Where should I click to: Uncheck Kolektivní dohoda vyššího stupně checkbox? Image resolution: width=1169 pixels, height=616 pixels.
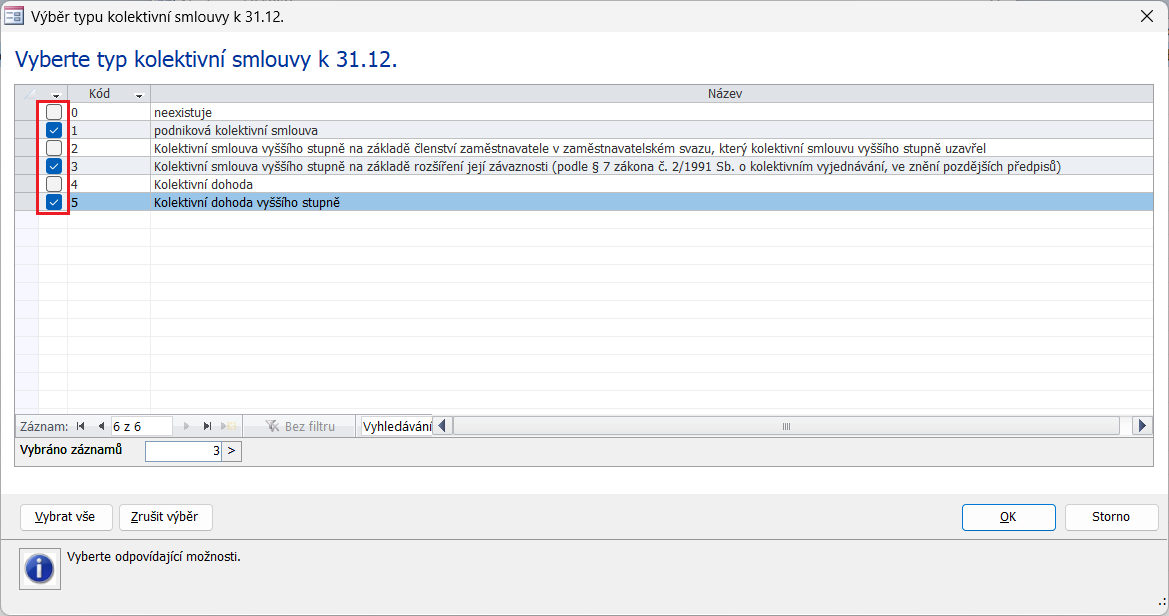(x=54, y=202)
